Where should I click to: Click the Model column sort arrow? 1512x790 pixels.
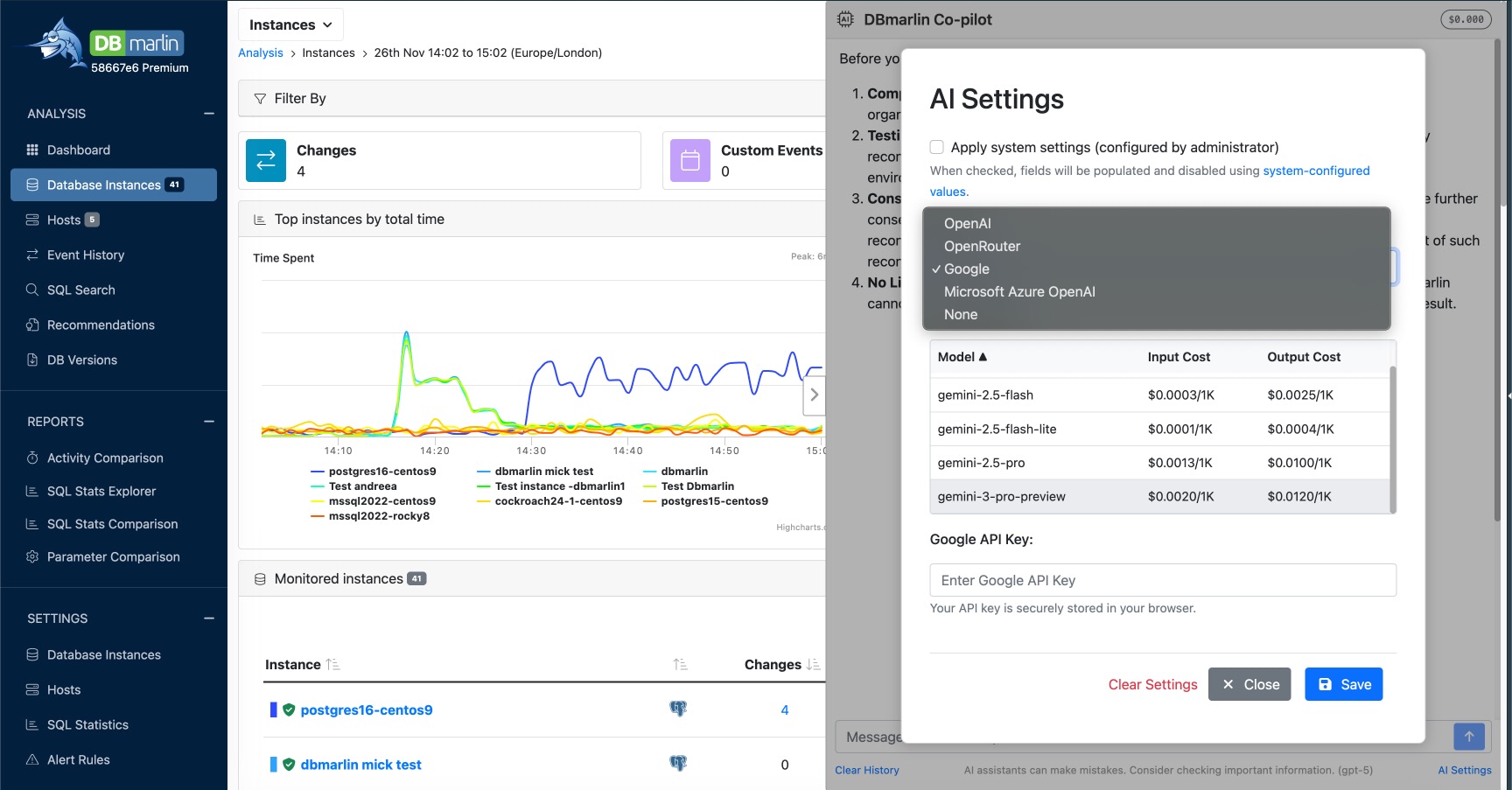tap(983, 357)
